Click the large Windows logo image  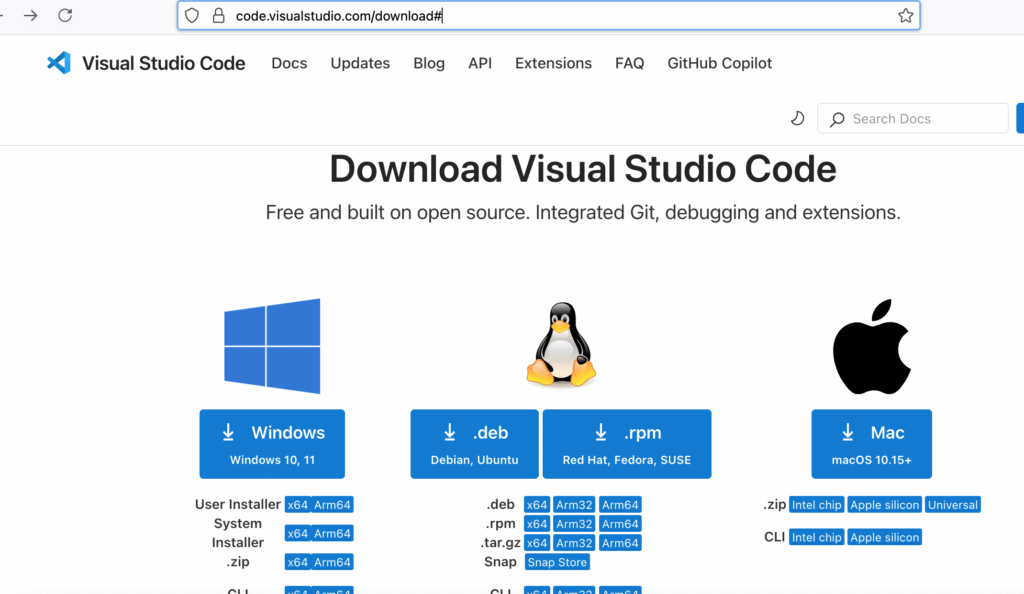pyautogui.click(x=272, y=346)
